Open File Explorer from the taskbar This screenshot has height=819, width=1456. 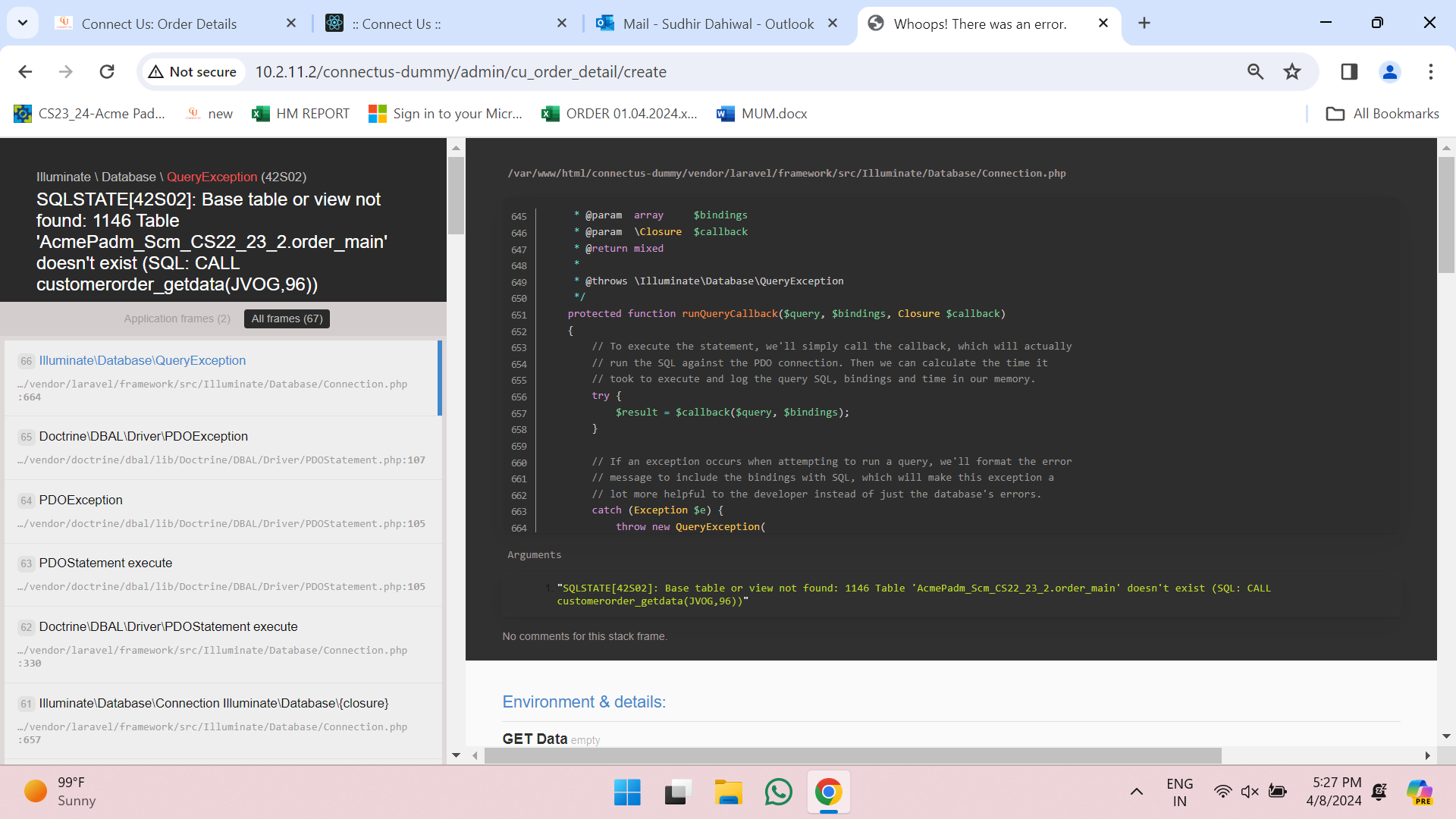728,792
